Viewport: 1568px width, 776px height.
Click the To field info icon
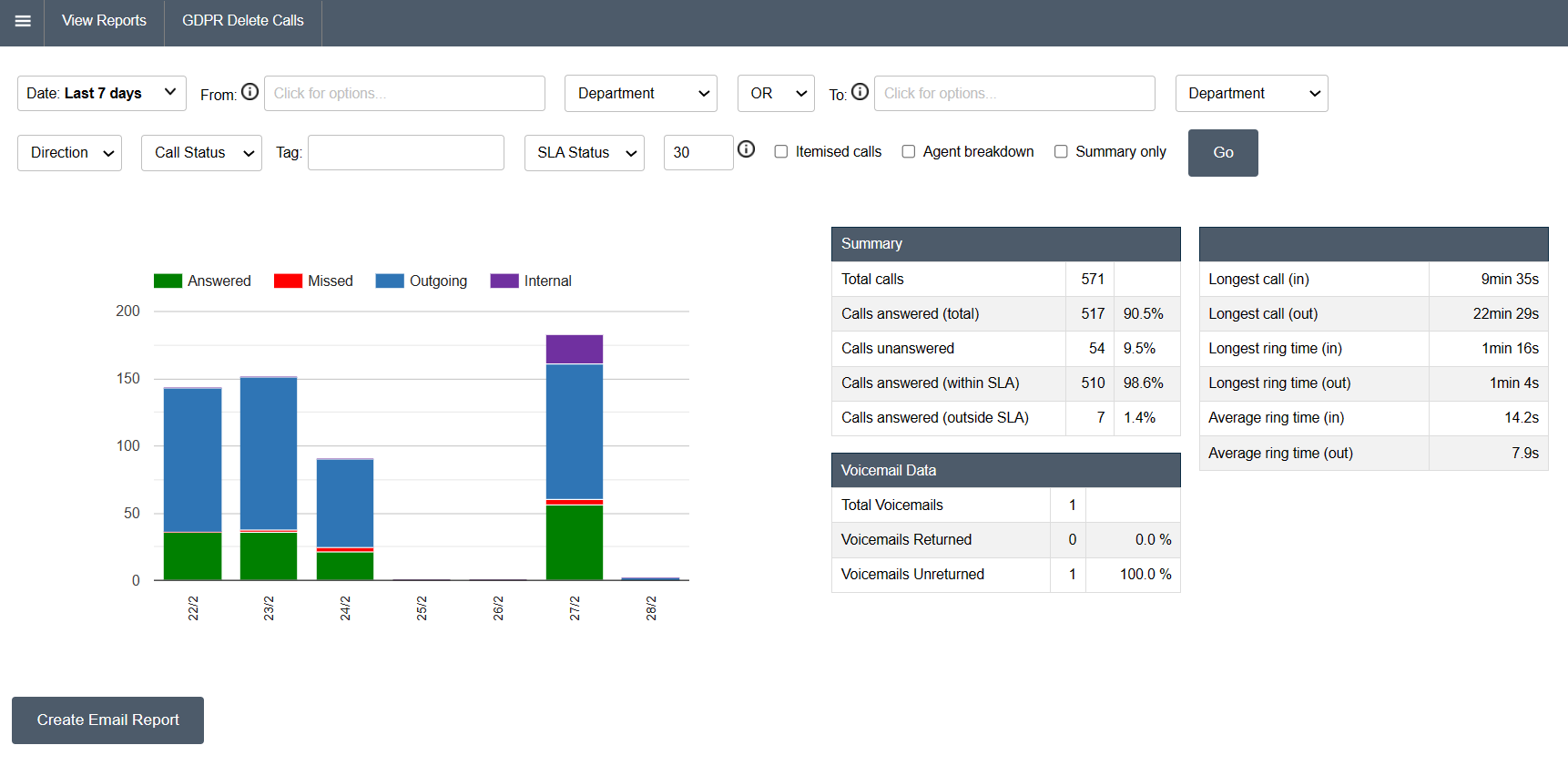pyautogui.click(x=860, y=92)
